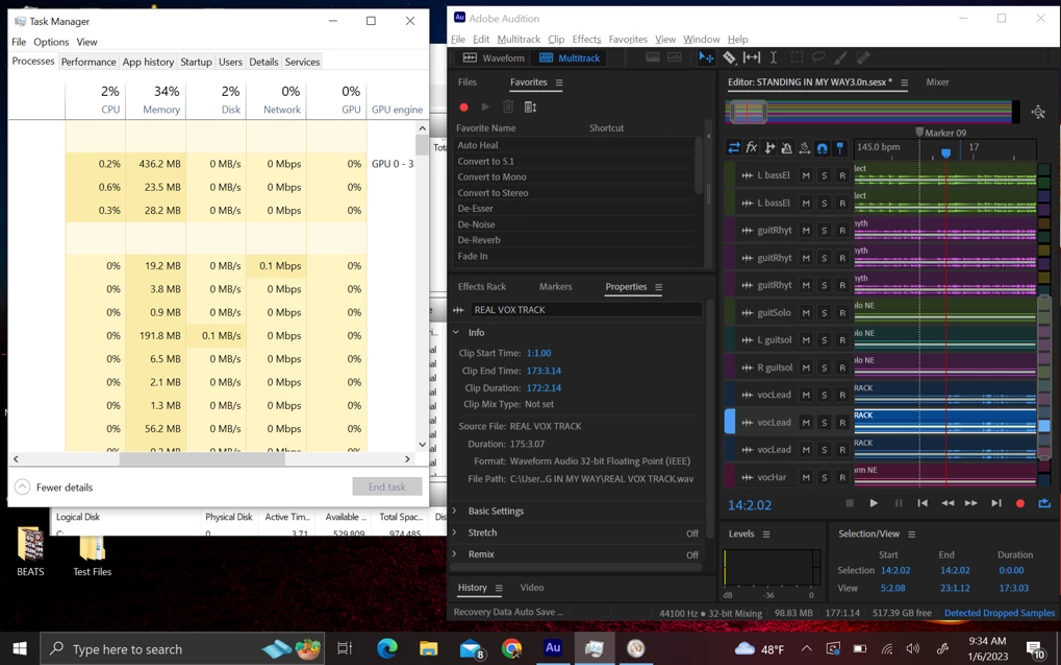Open the Effects menu in Audition
The image size is (1061, 665).
pyautogui.click(x=586, y=39)
